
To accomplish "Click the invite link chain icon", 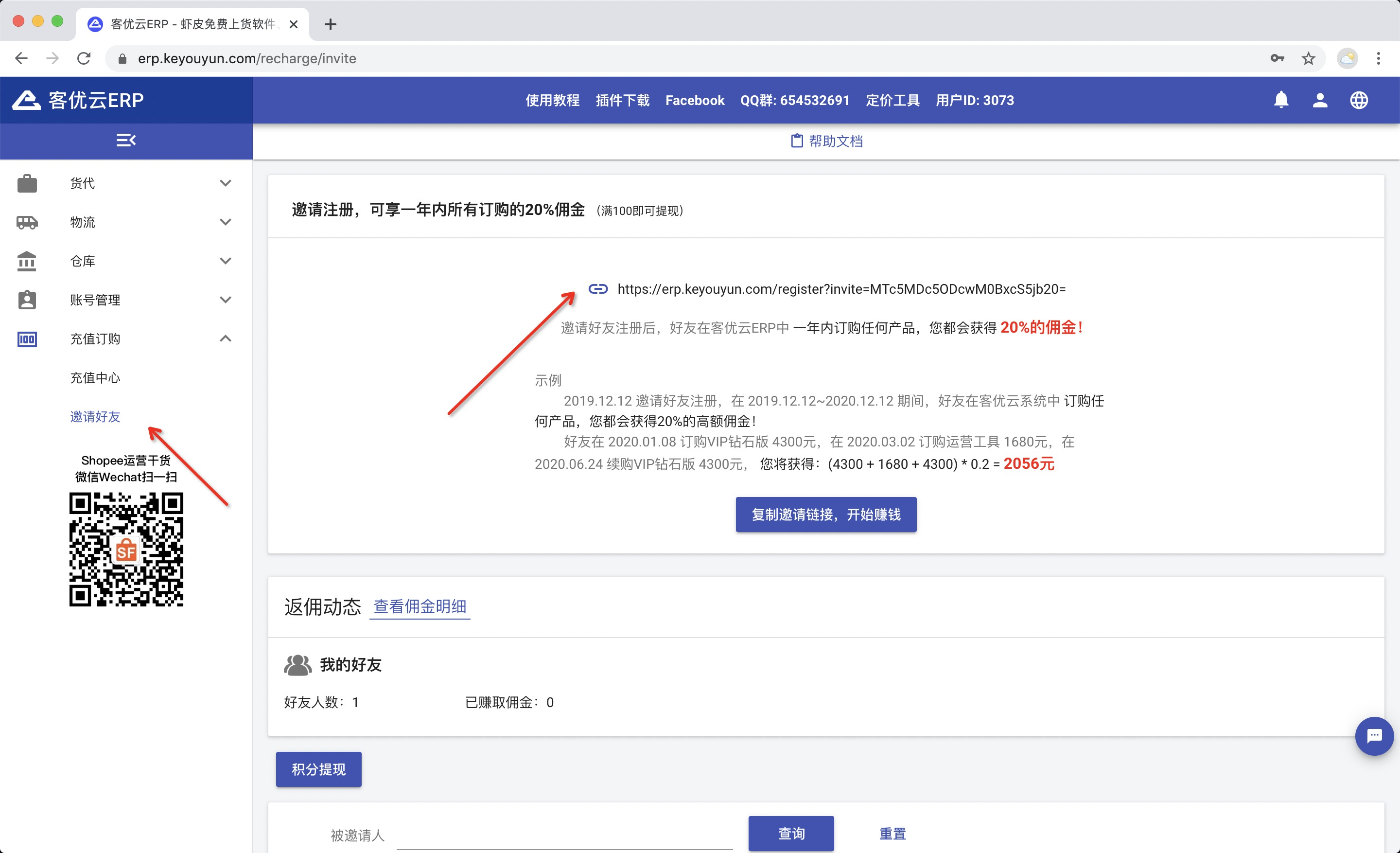I will click(598, 289).
